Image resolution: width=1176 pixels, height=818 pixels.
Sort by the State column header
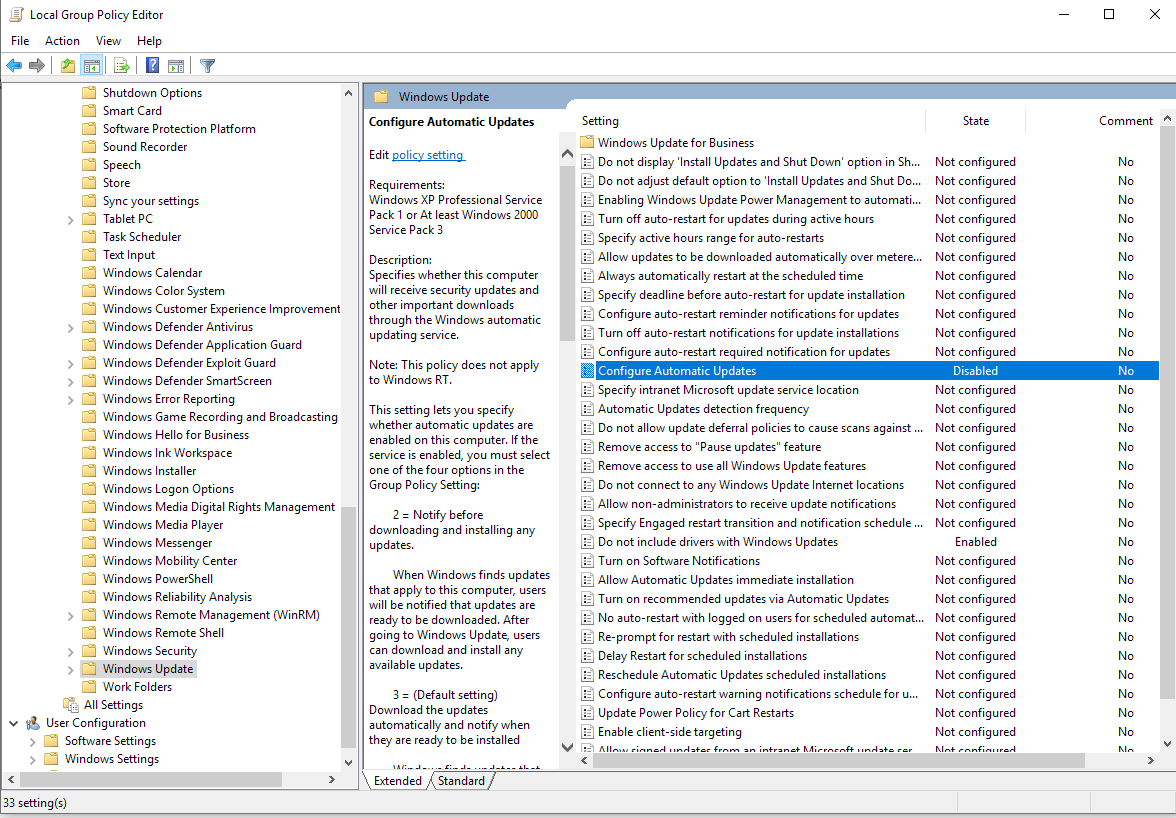pyautogui.click(x=976, y=121)
